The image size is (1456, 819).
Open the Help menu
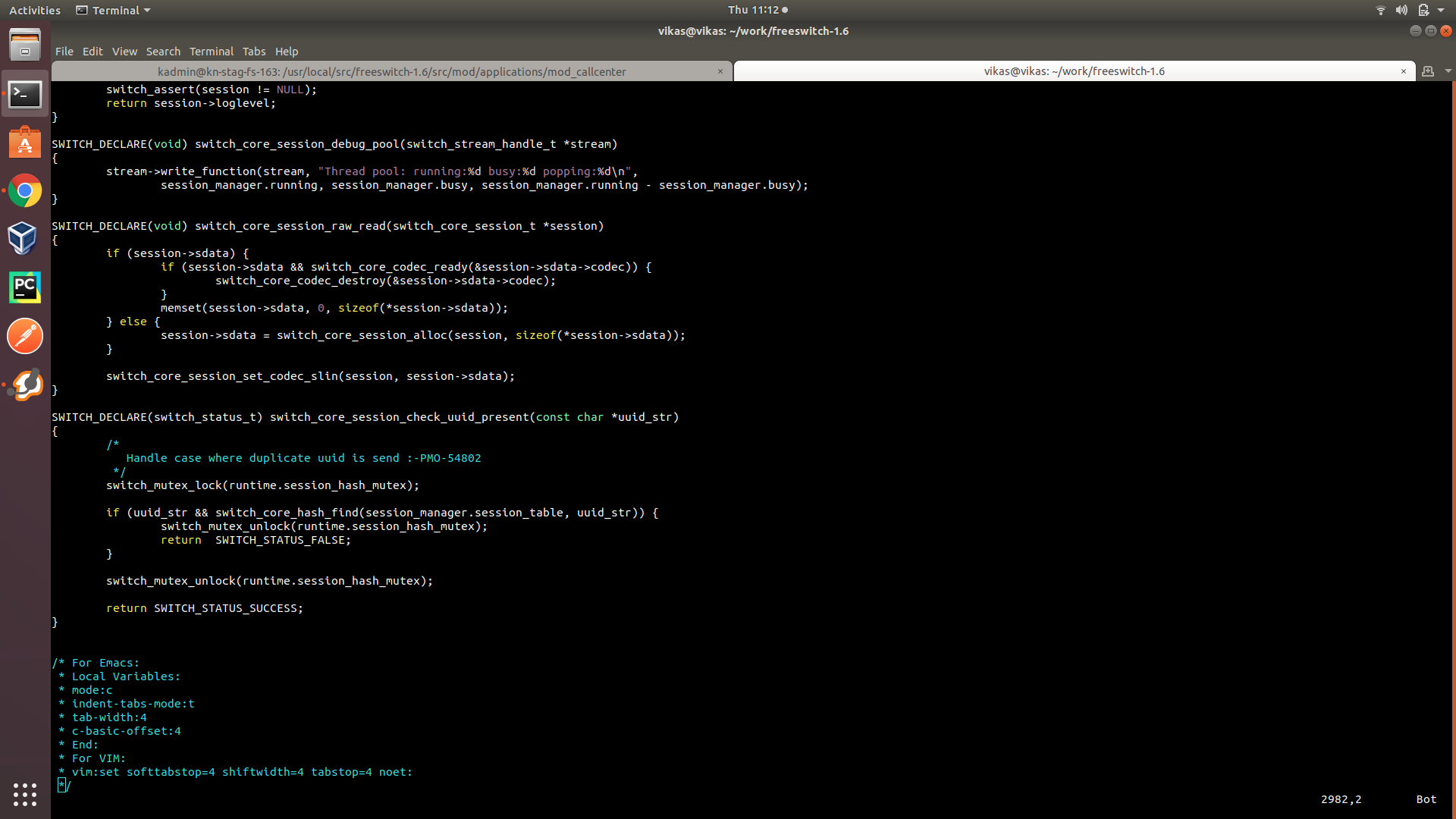point(286,52)
